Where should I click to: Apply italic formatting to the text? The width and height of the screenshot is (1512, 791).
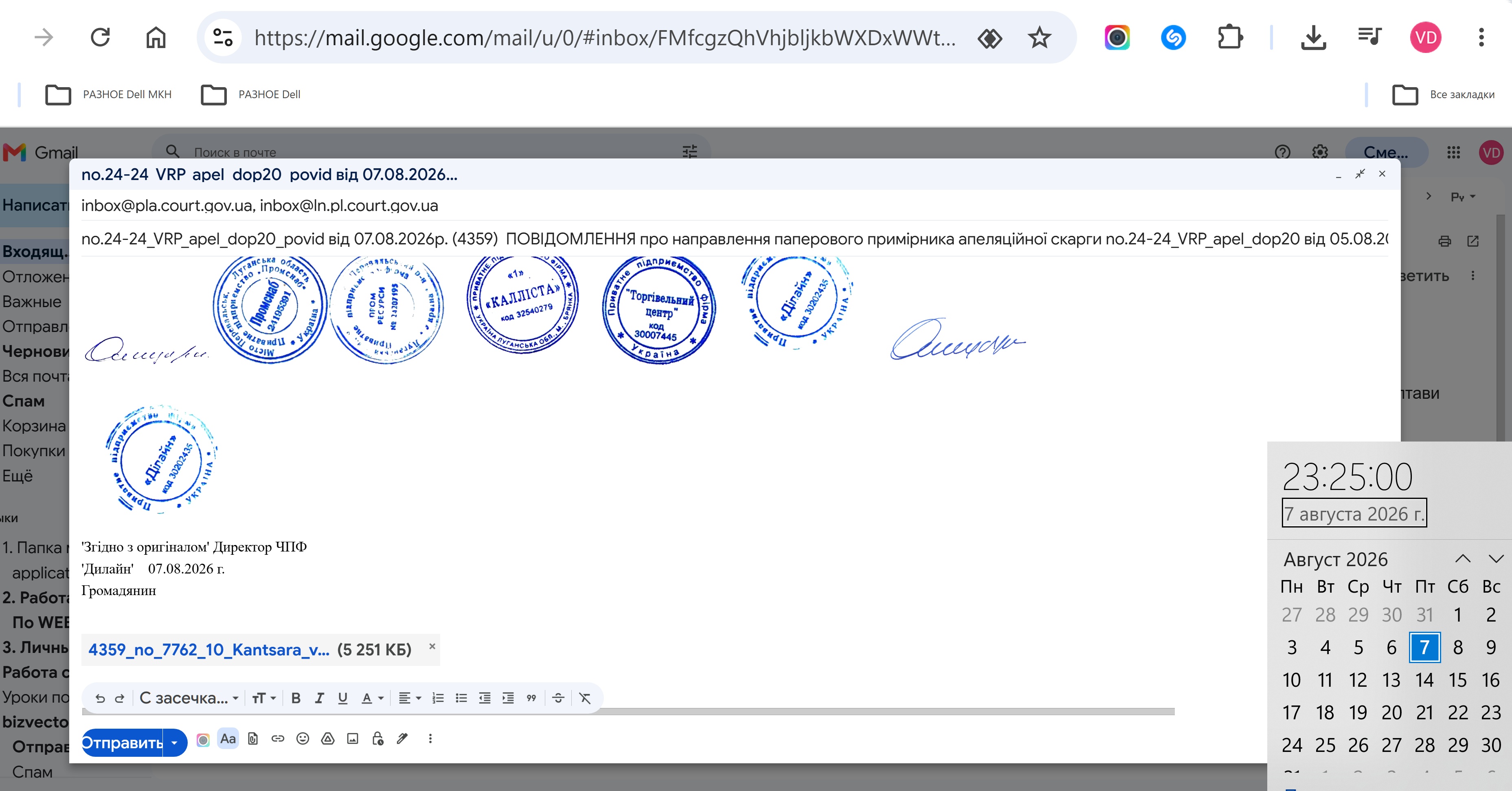point(319,698)
